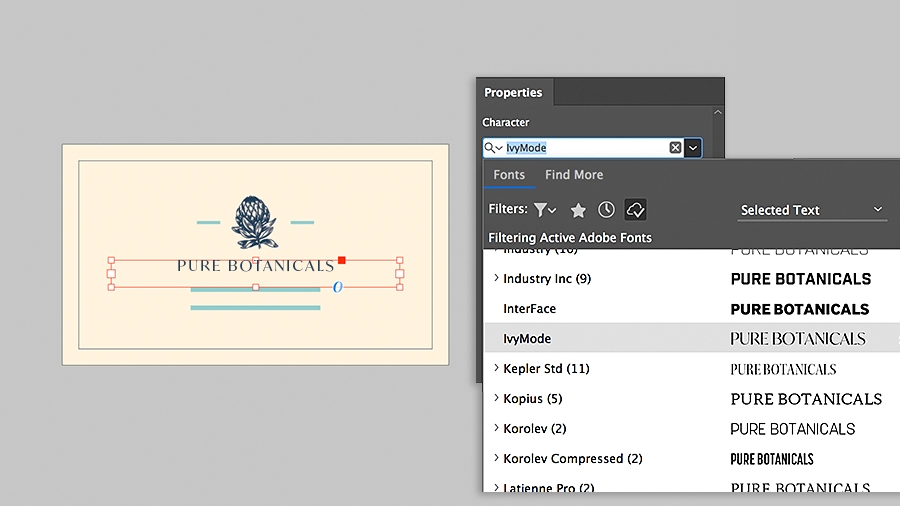Click the font search magnifier icon
The height and width of the screenshot is (506, 900).
coord(492,147)
